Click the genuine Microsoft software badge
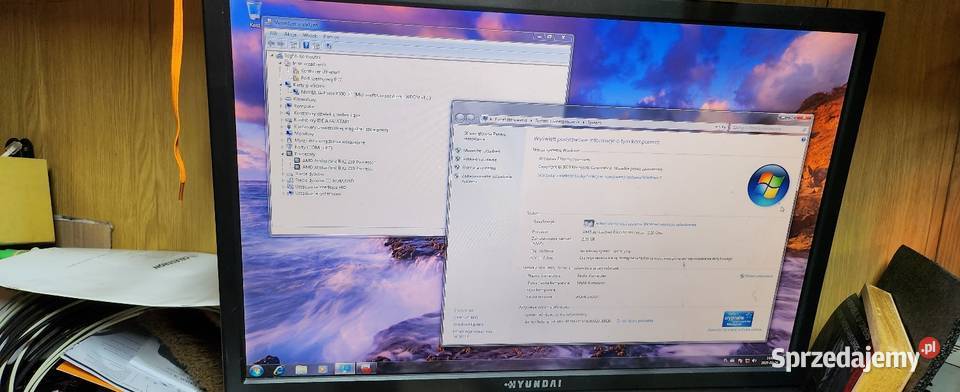 point(737,319)
